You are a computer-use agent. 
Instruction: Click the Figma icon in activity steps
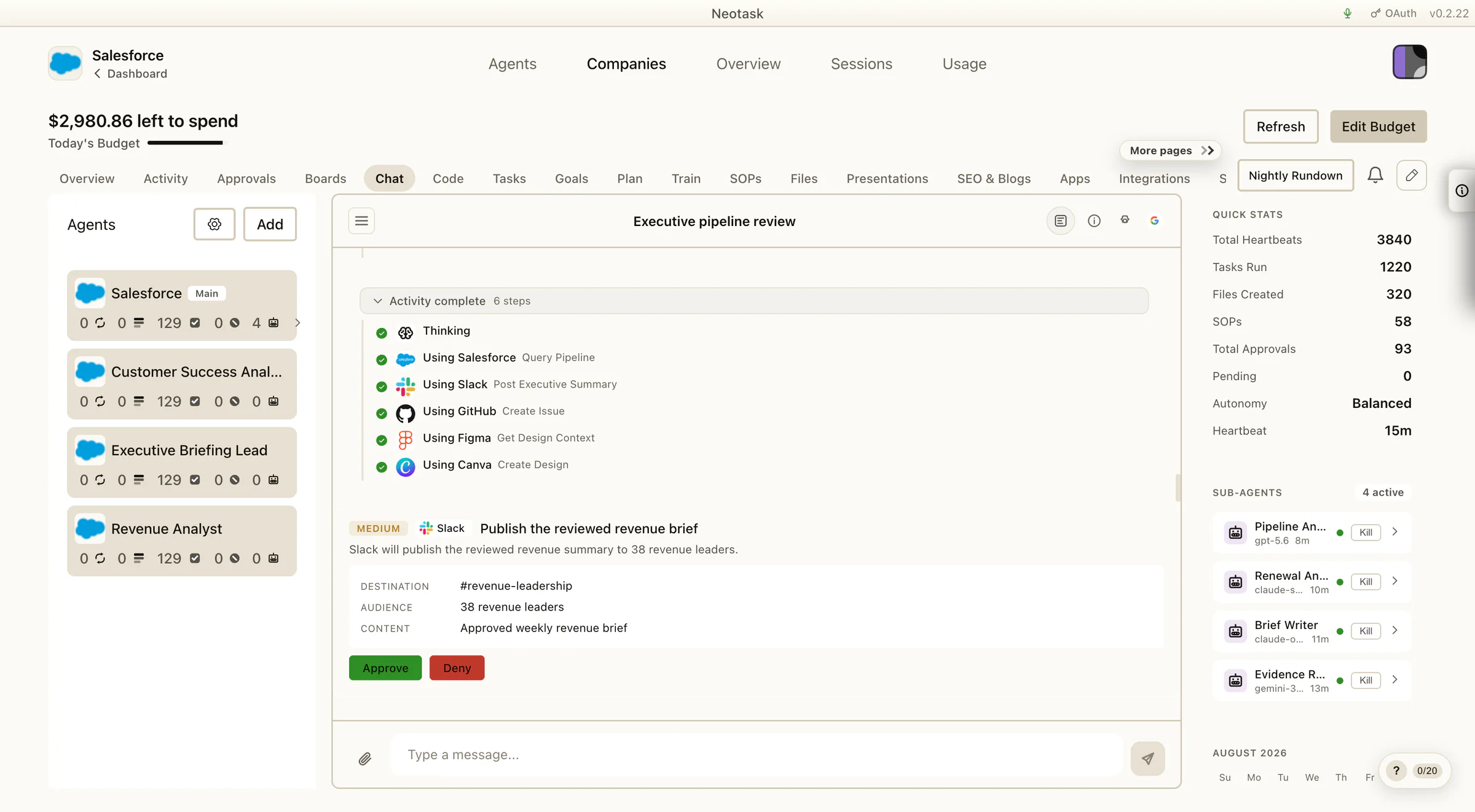click(x=405, y=440)
